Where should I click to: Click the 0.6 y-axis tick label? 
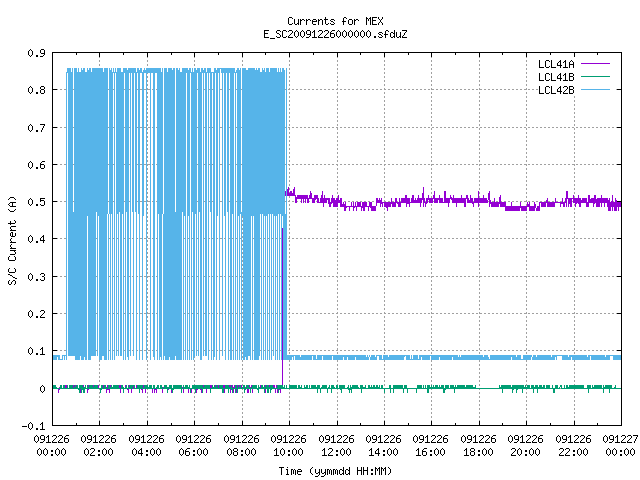[x=36, y=165]
